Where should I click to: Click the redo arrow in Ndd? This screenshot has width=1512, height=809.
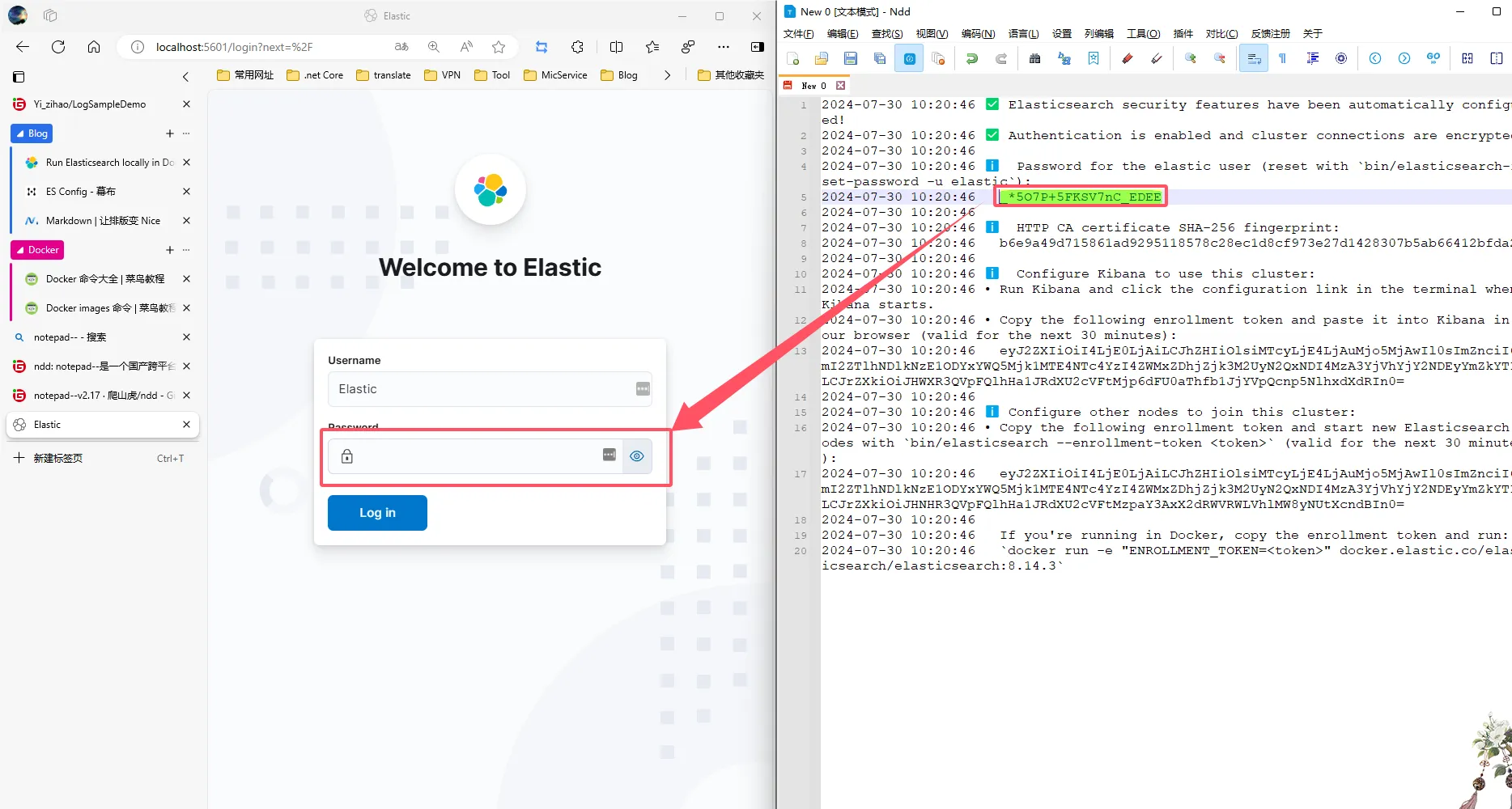(1001, 58)
